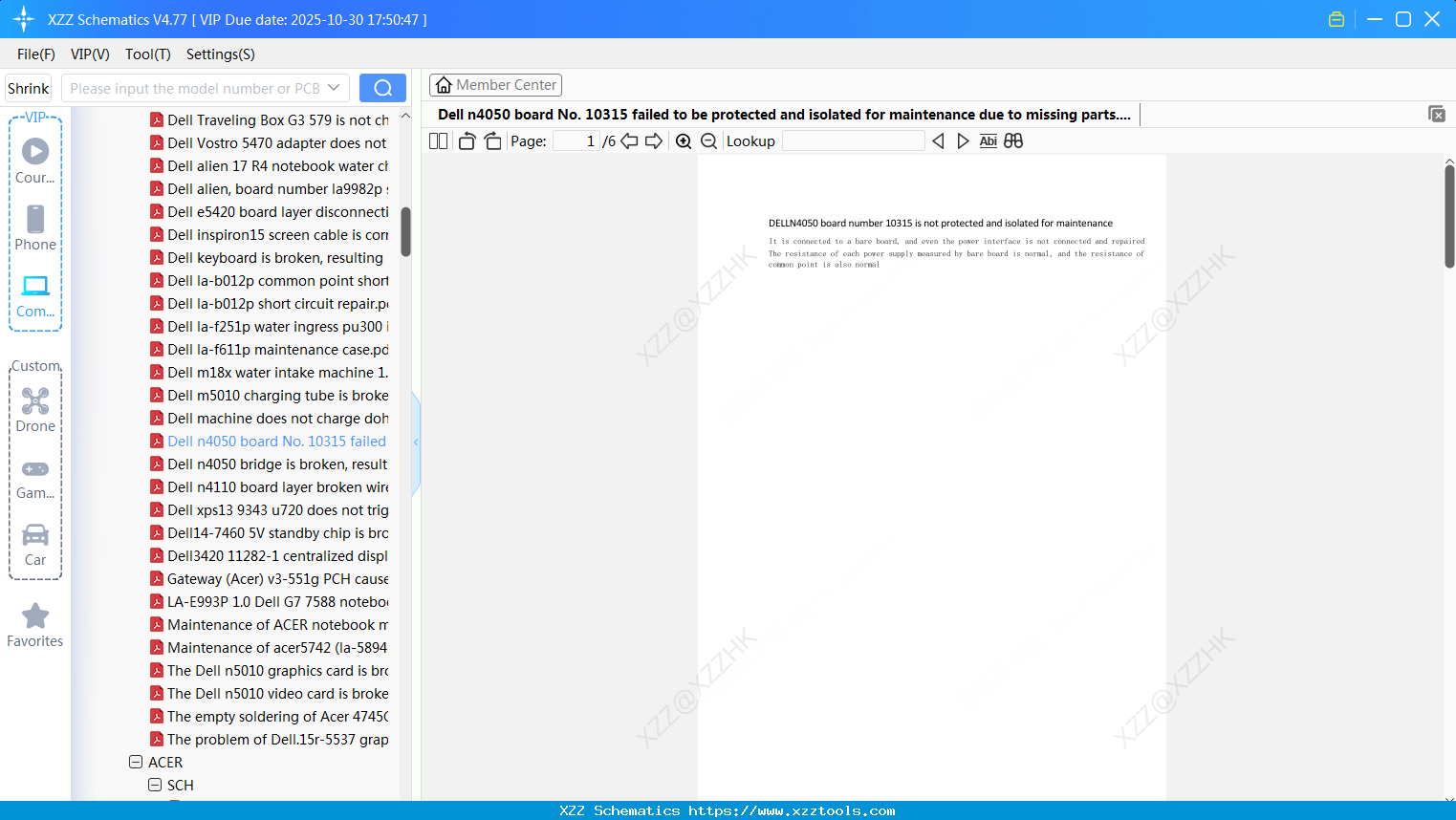Select the Car category
The width and height of the screenshot is (1456, 820).
coord(35,545)
